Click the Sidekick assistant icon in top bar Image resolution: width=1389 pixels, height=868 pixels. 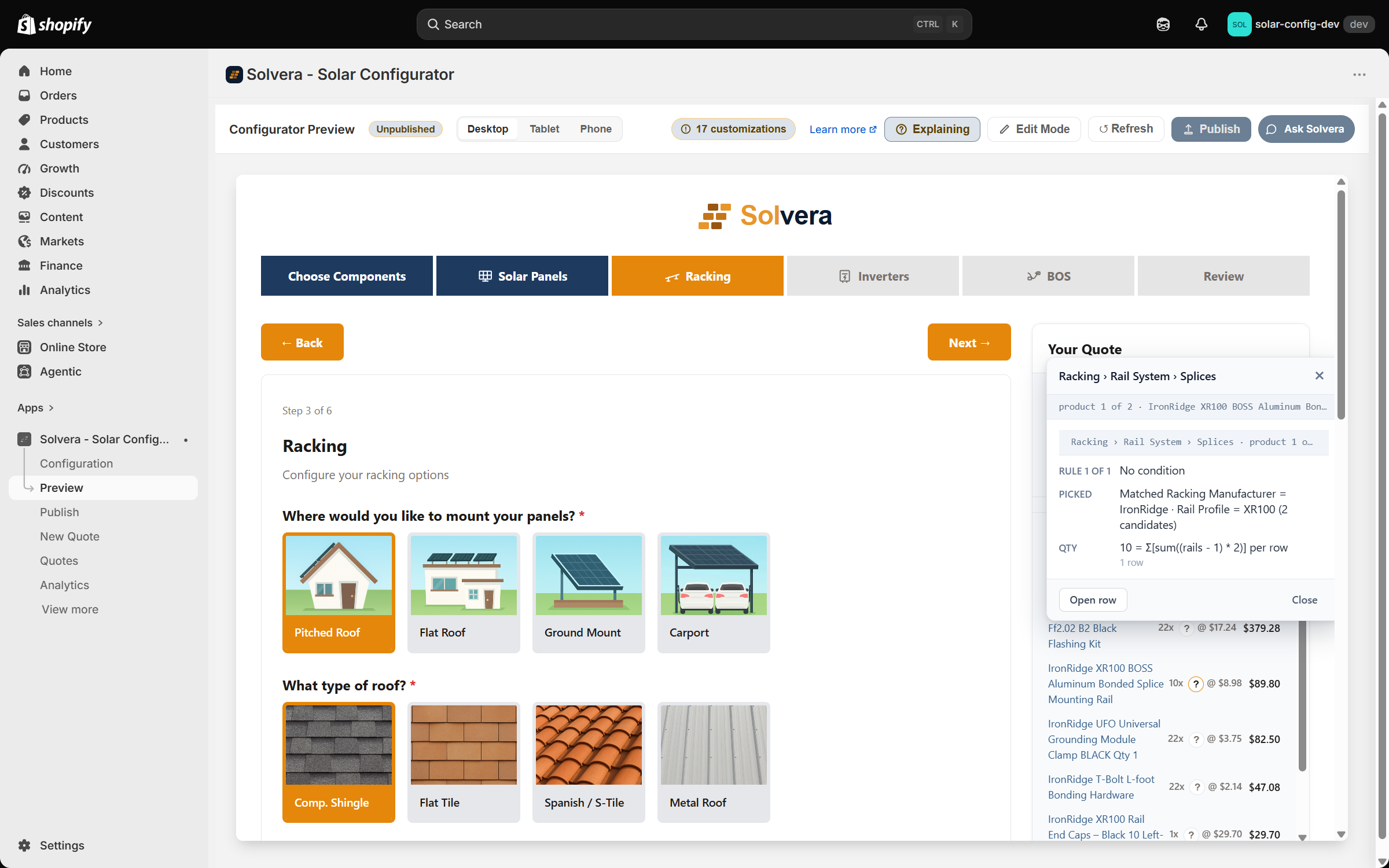1163,24
